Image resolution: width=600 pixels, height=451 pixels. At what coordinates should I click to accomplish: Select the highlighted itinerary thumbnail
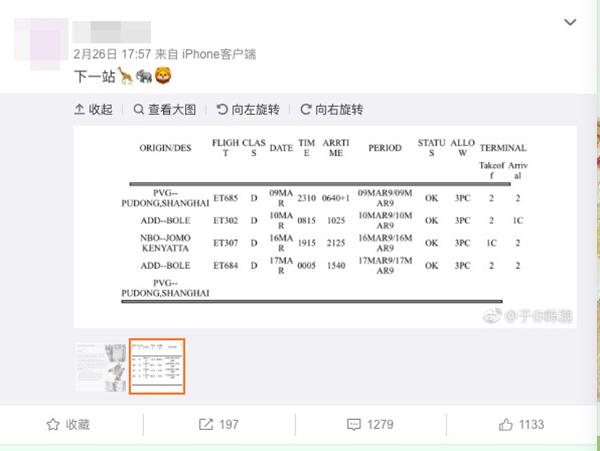pos(157,366)
